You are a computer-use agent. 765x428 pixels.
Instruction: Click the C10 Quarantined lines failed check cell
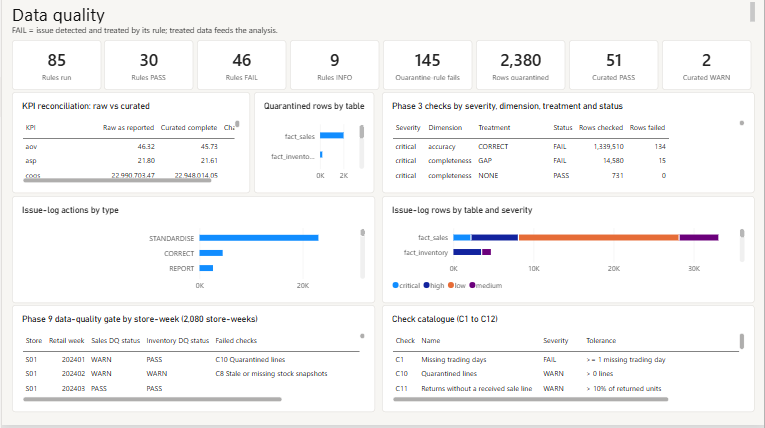pos(250,360)
